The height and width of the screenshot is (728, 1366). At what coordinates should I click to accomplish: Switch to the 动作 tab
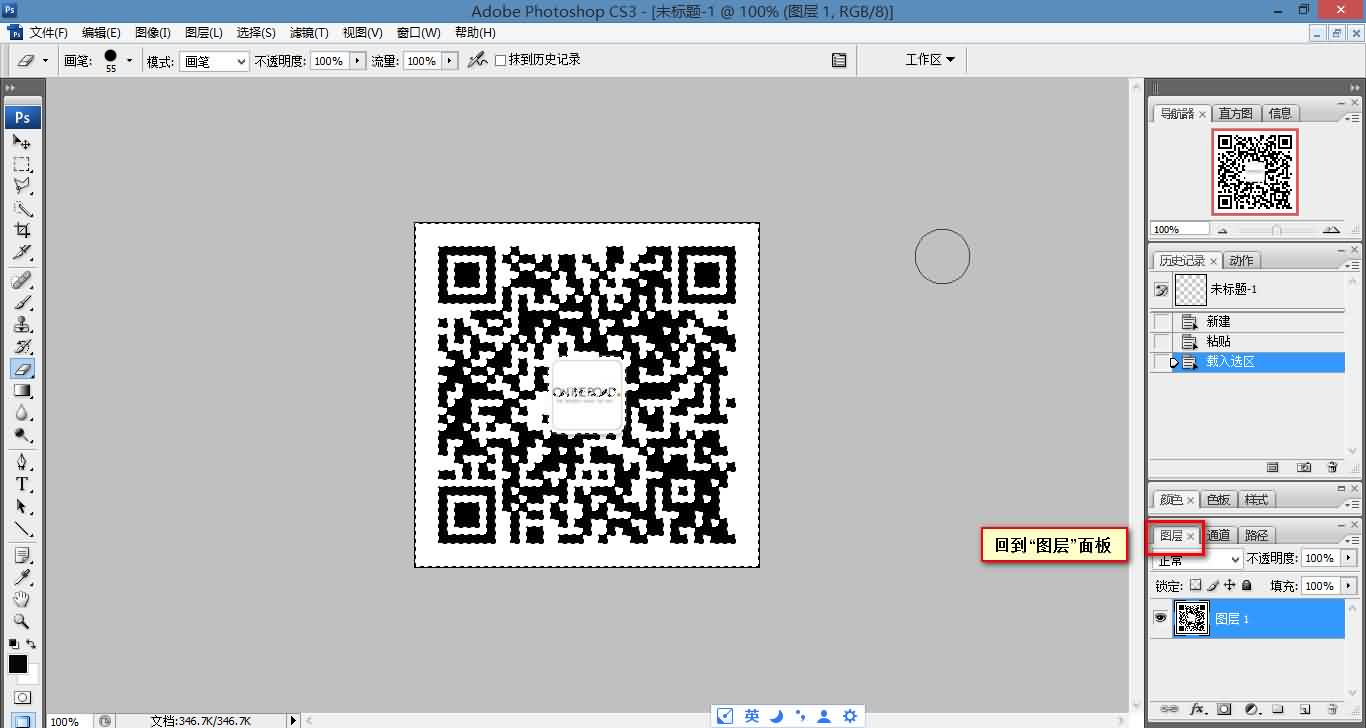[x=1241, y=260]
